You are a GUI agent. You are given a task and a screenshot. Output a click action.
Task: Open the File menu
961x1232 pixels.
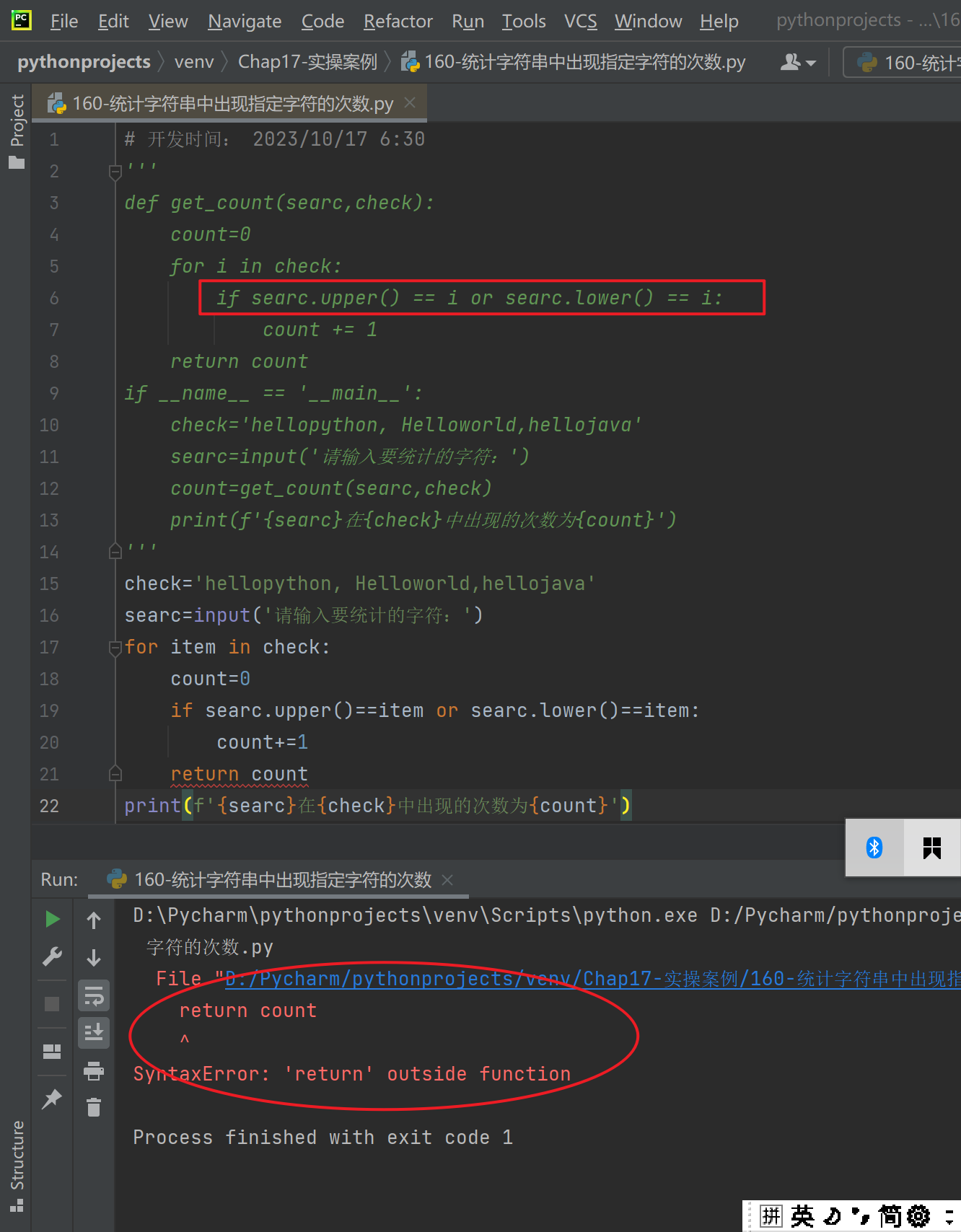[x=63, y=21]
